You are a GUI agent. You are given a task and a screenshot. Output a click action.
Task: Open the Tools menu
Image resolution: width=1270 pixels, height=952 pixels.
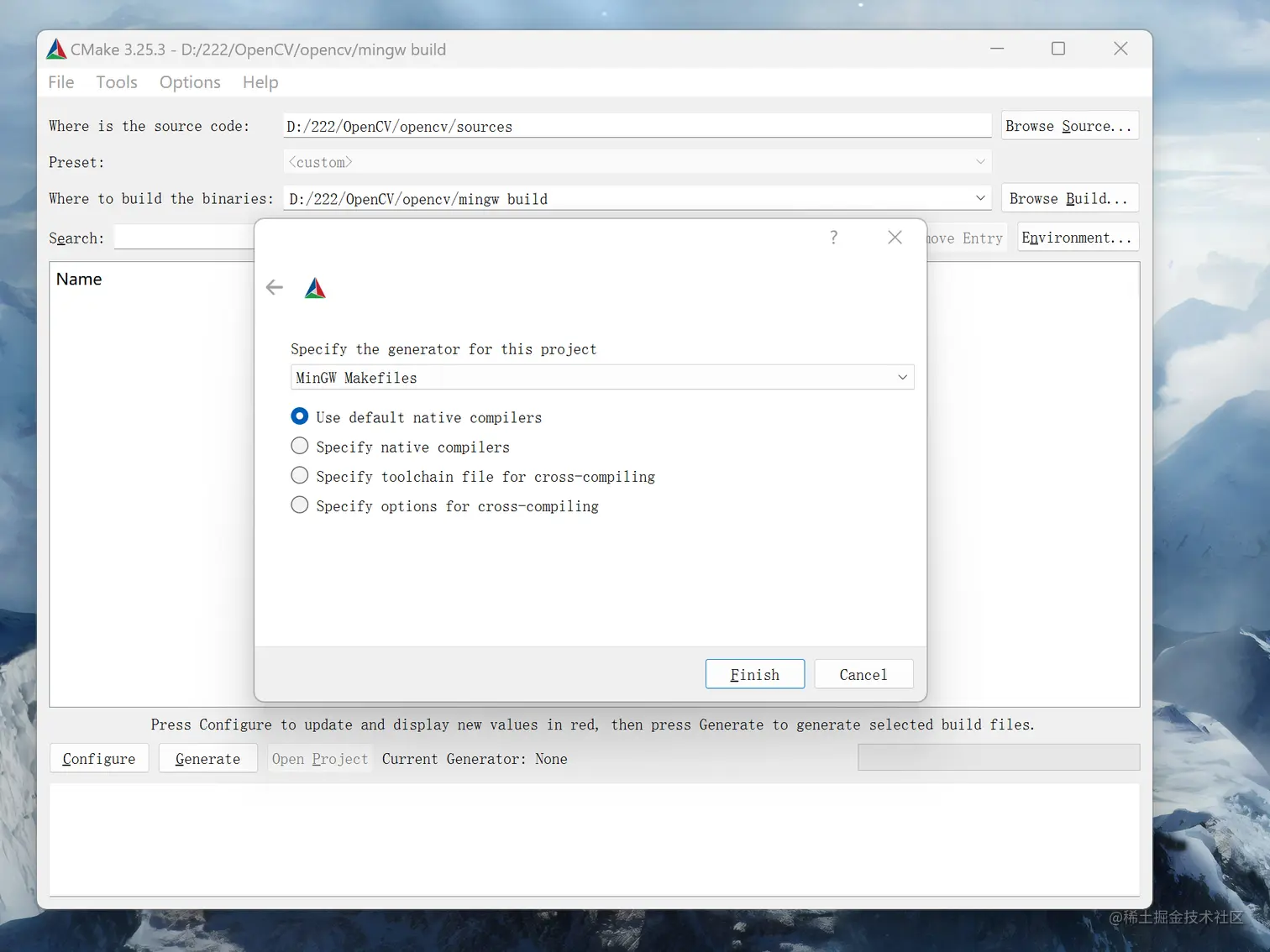[x=117, y=82]
